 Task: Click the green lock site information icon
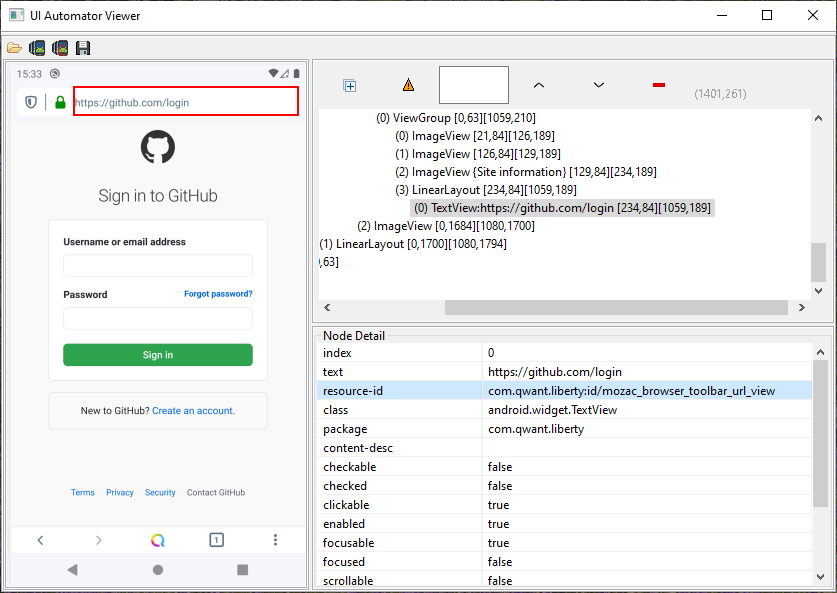pyautogui.click(x=60, y=102)
